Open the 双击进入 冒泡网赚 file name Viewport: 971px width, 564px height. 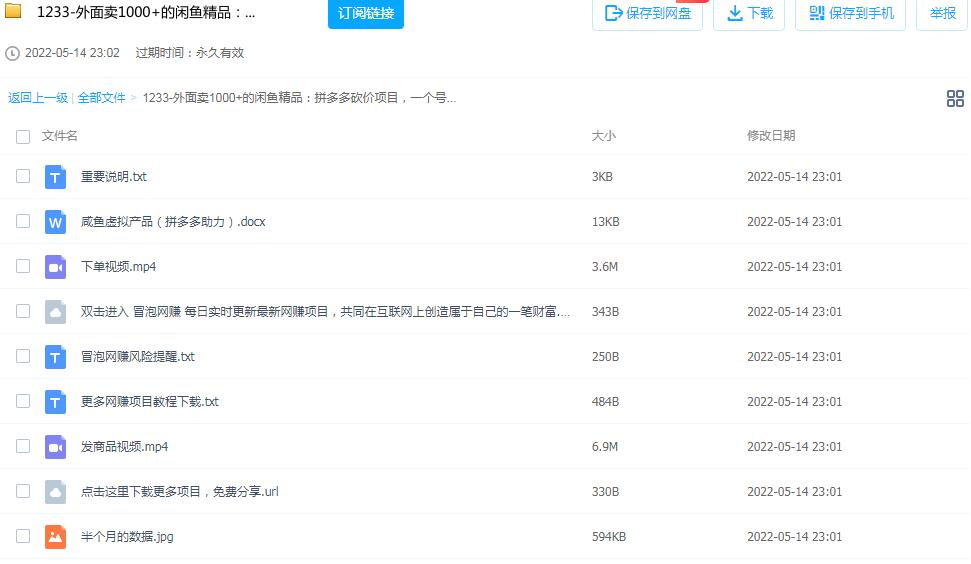[325, 312]
